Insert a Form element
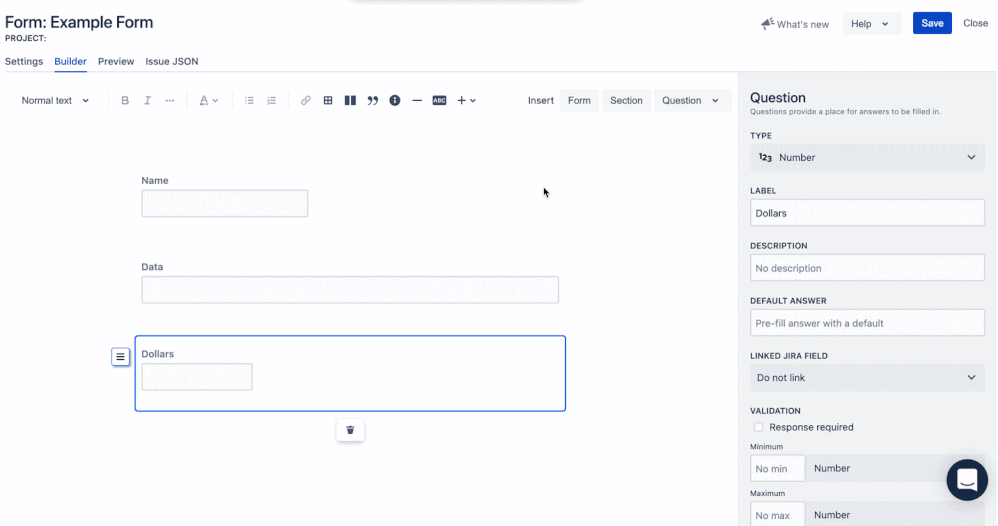The width and height of the screenshot is (998, 526). (x=579, y=101)
